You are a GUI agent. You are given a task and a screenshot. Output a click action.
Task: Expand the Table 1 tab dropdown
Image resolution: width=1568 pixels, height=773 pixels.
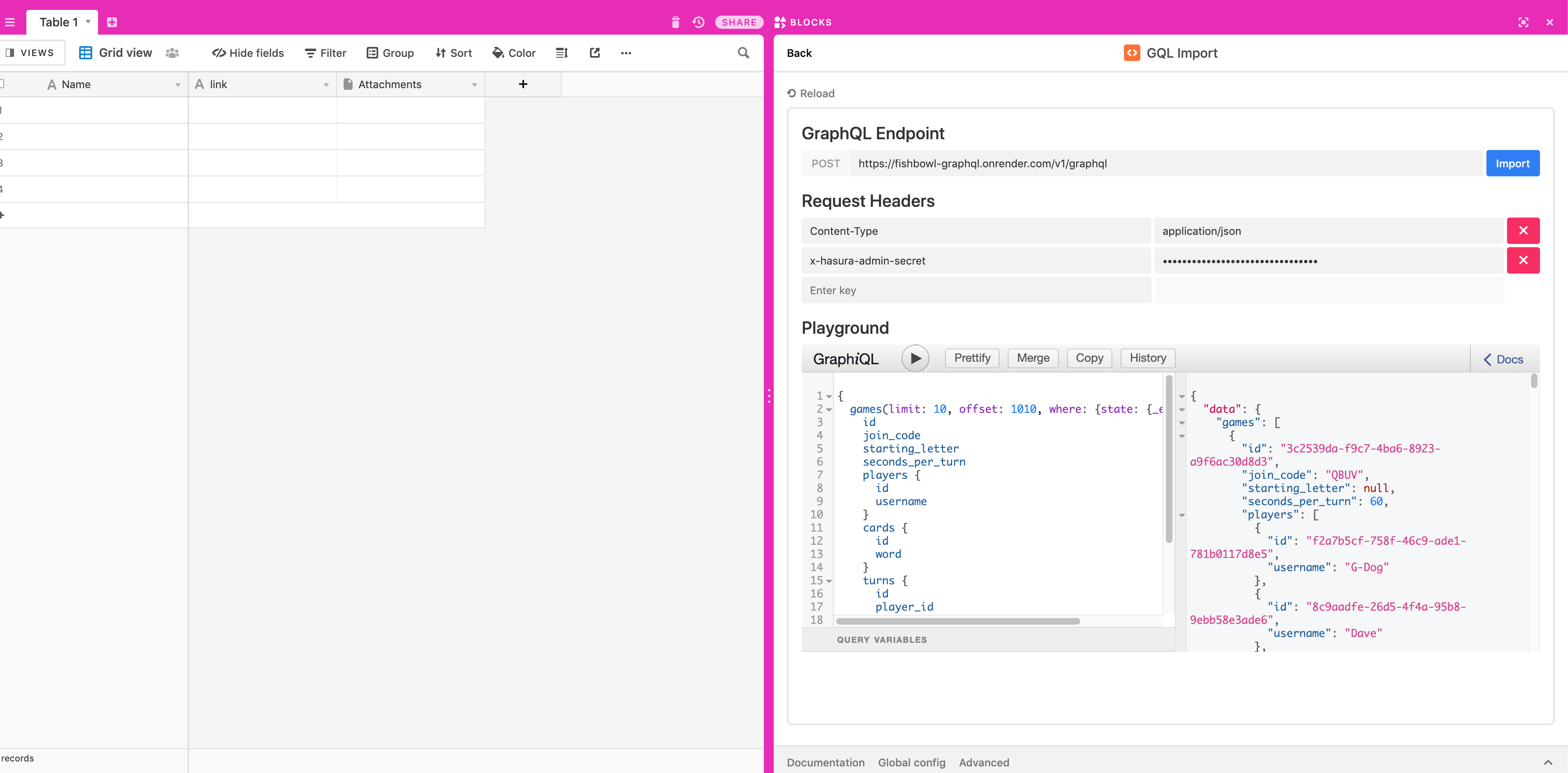(88, 22)
